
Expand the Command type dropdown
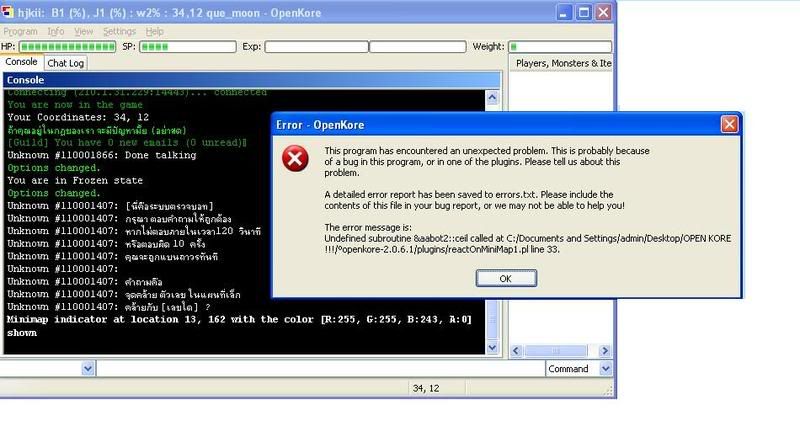pyautogui.click(x=602, y=369)
